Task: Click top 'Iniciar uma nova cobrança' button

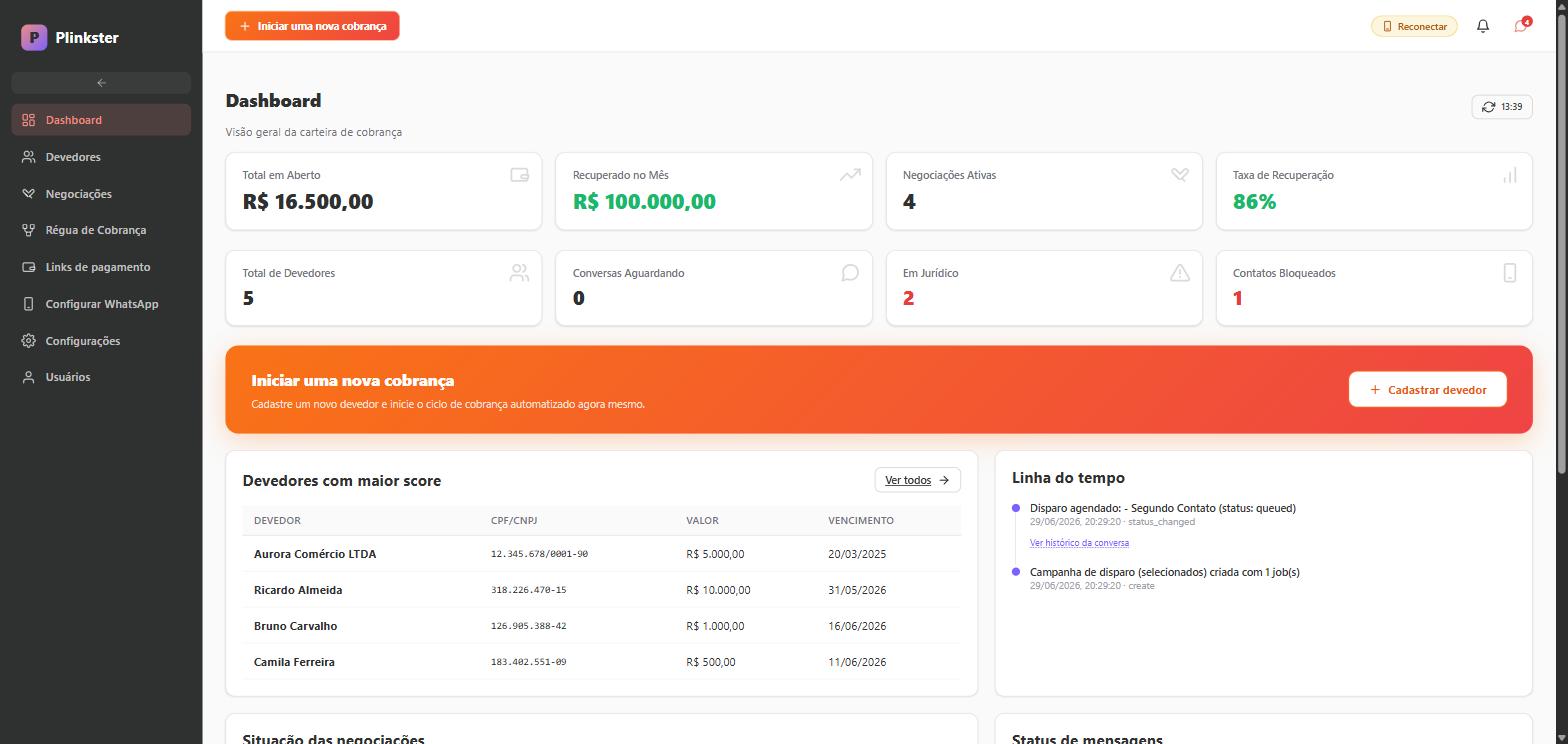Action: click(312, 26)
